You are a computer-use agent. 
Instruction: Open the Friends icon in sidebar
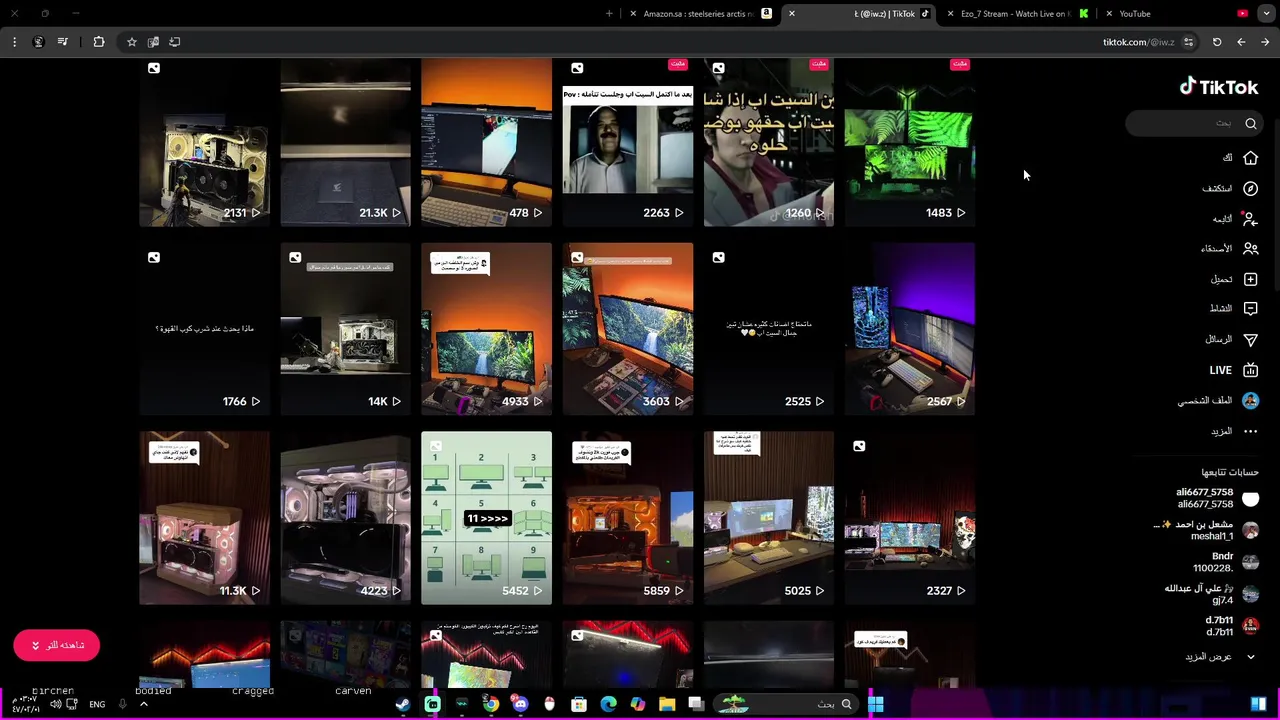coord(1250,248)
